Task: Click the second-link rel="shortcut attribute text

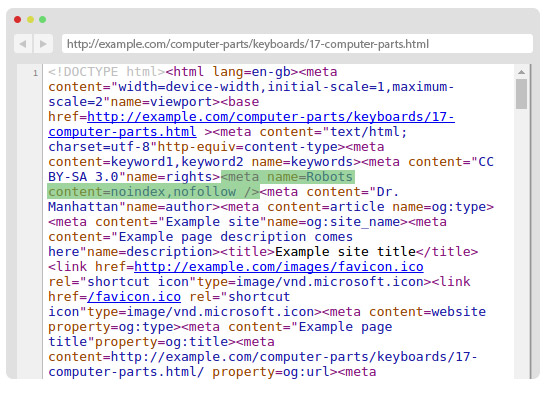Action: click(240, 297)
